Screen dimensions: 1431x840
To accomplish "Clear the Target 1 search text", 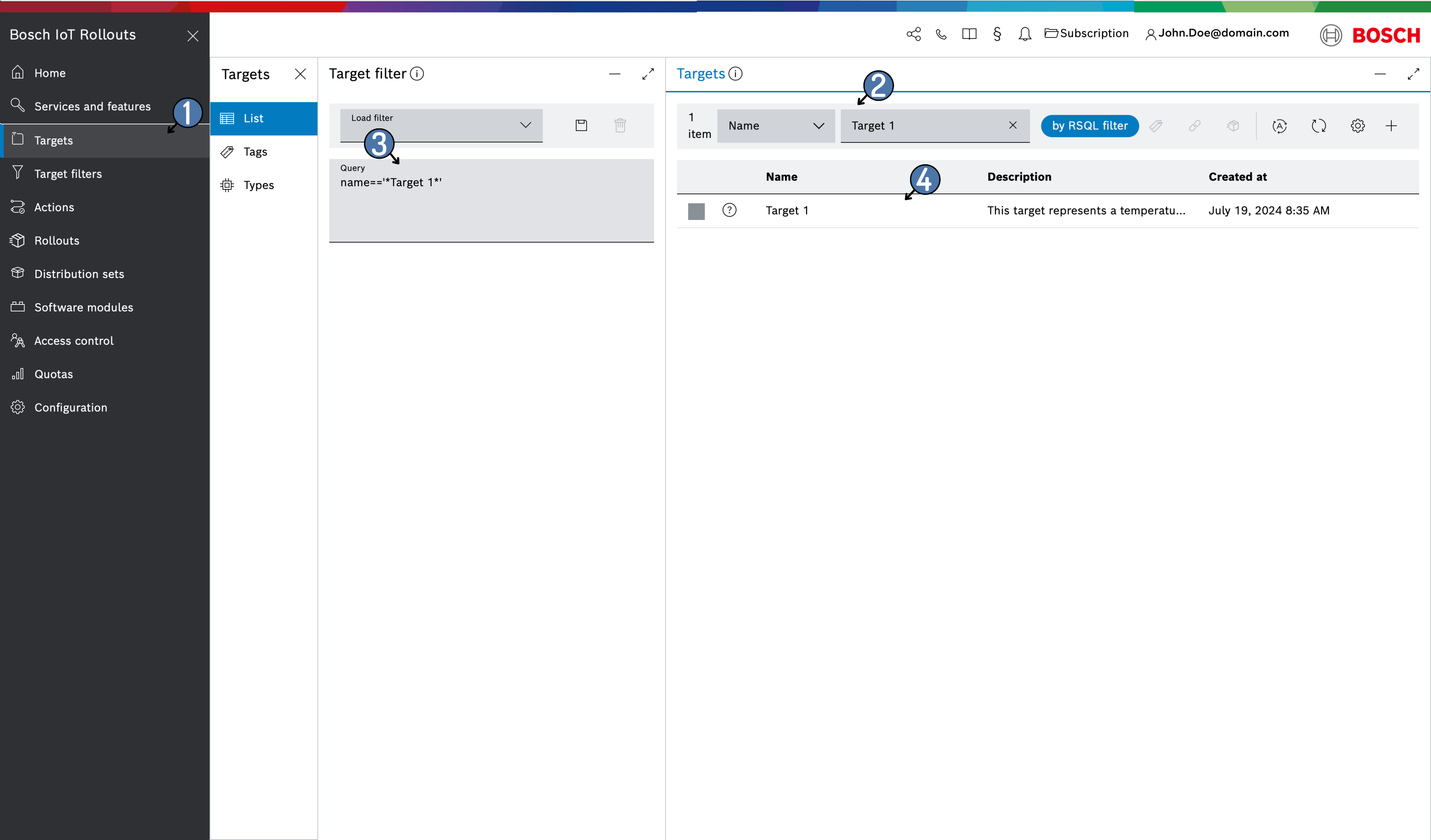I will tap(1012, 125).
